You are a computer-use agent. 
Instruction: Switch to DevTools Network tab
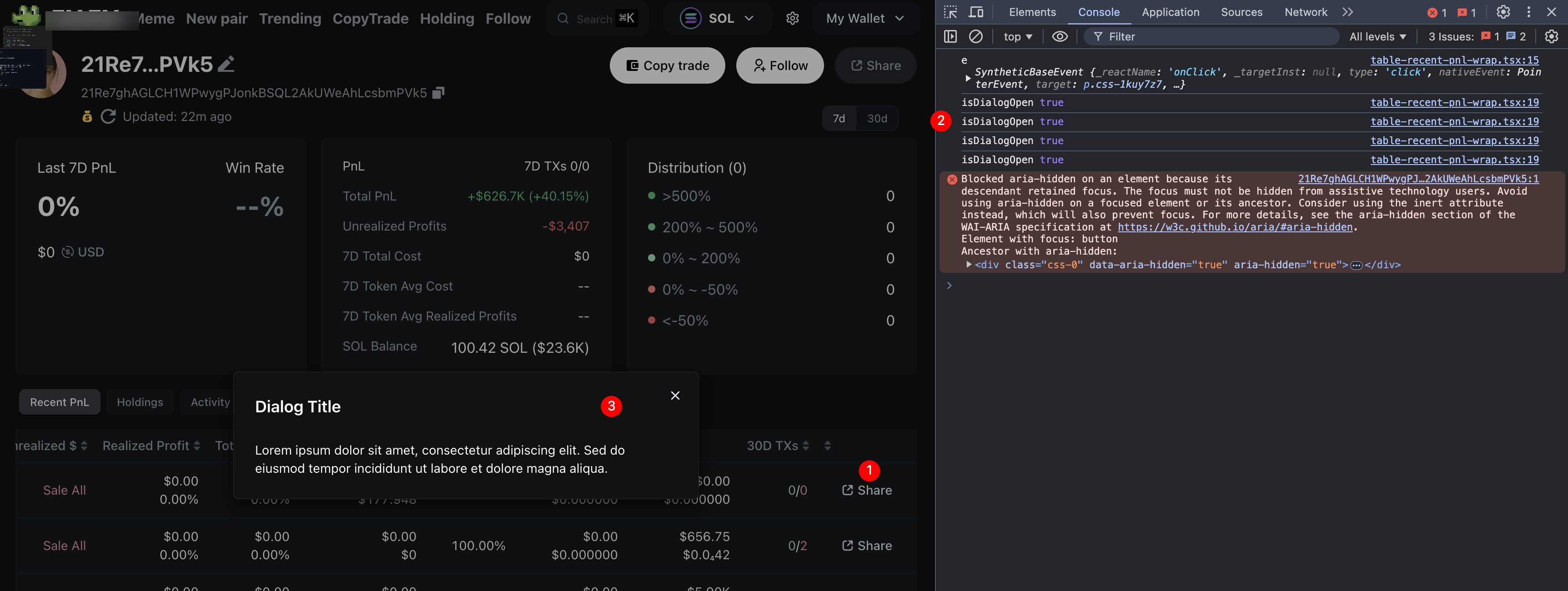click(1306, 12)
